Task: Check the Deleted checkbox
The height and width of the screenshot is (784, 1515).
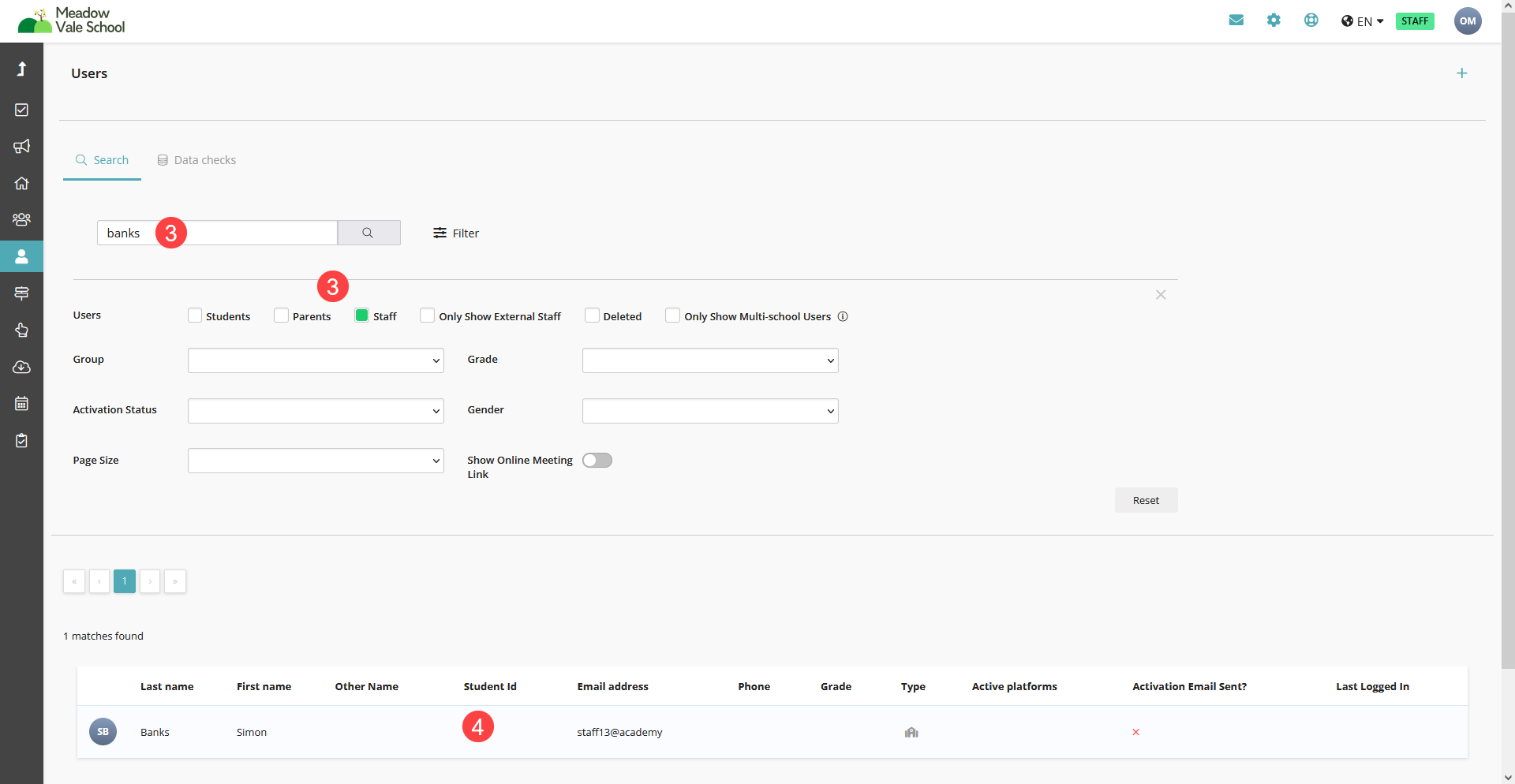Action: (592, 315)
